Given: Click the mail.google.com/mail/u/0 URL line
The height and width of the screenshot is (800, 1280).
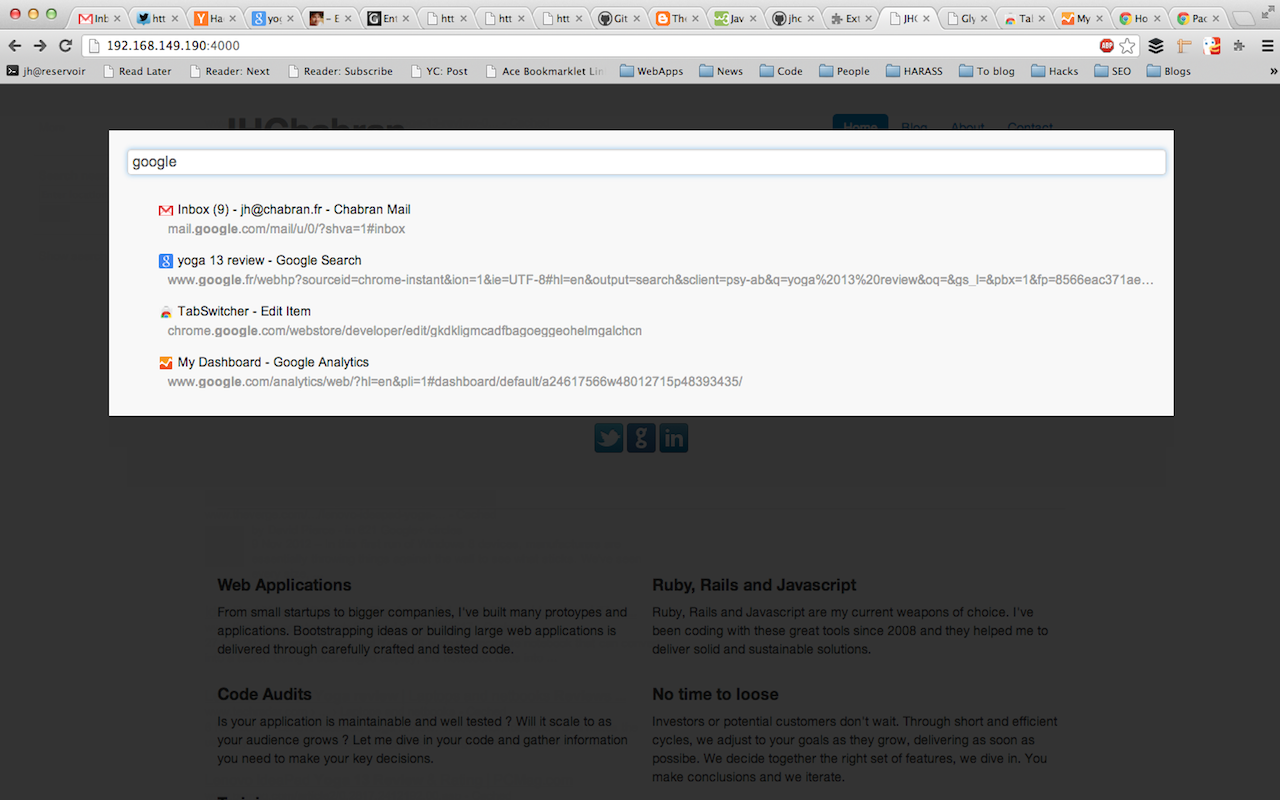Looking at the screenshot, I should click(286, 229).
